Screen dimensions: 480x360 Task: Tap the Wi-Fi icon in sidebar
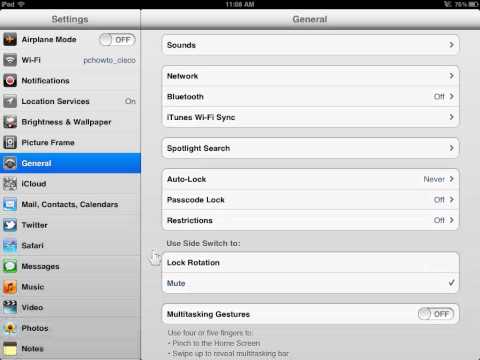[10, 60]
